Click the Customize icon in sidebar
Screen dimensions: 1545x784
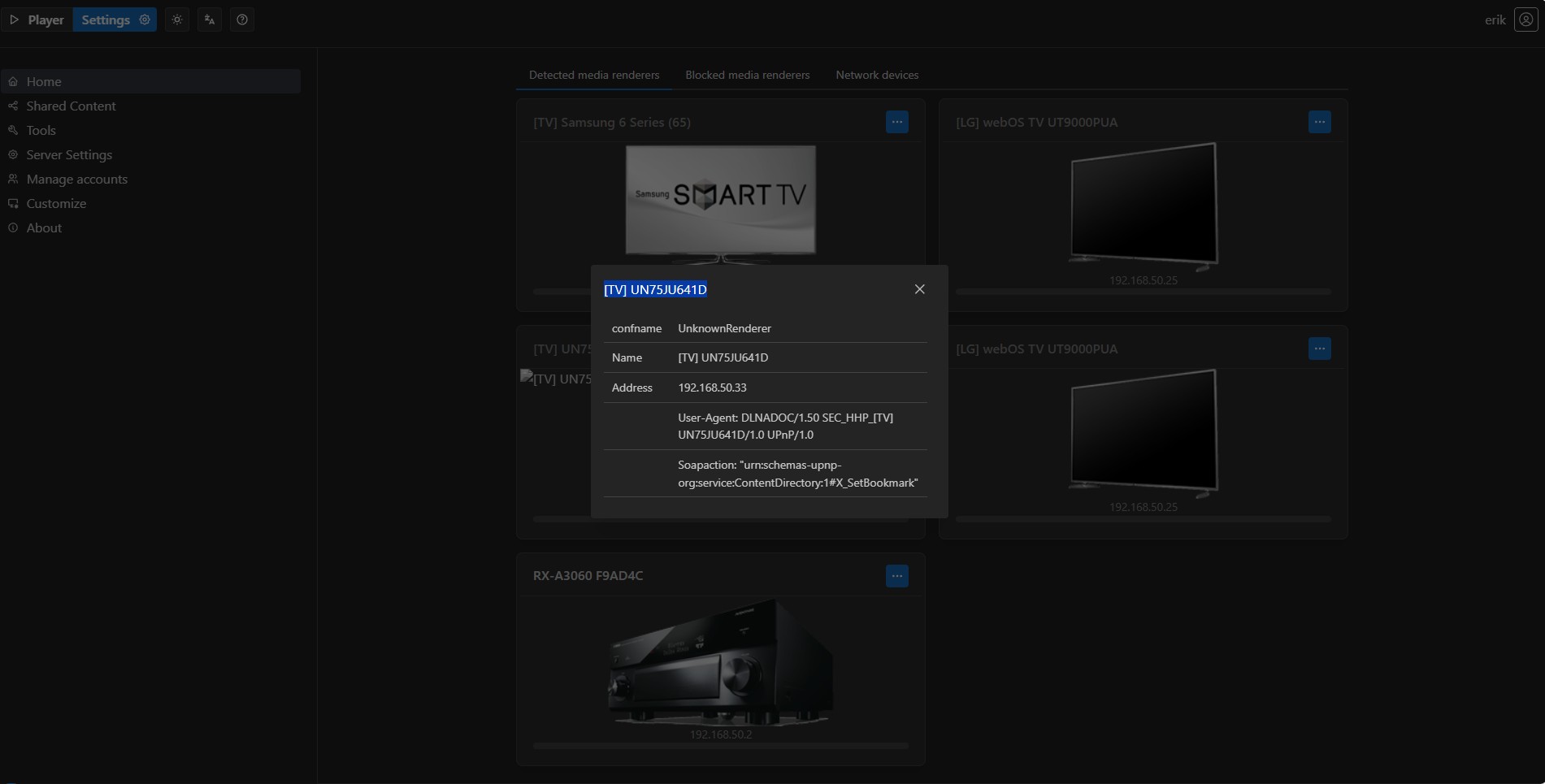[x=13, y=203]
